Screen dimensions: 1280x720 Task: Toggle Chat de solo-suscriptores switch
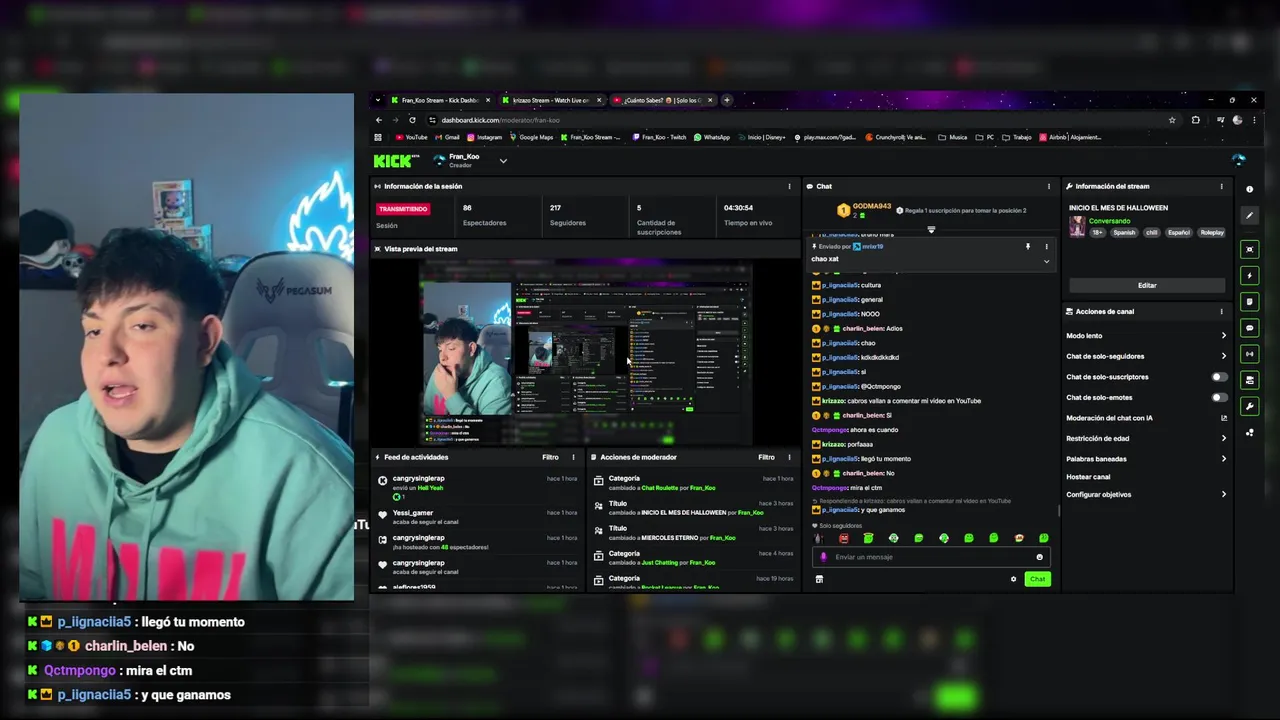click(1219, 377)
